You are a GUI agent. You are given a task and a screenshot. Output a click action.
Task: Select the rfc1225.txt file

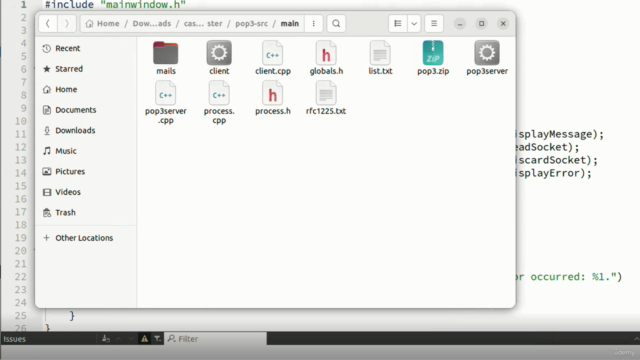326,98
